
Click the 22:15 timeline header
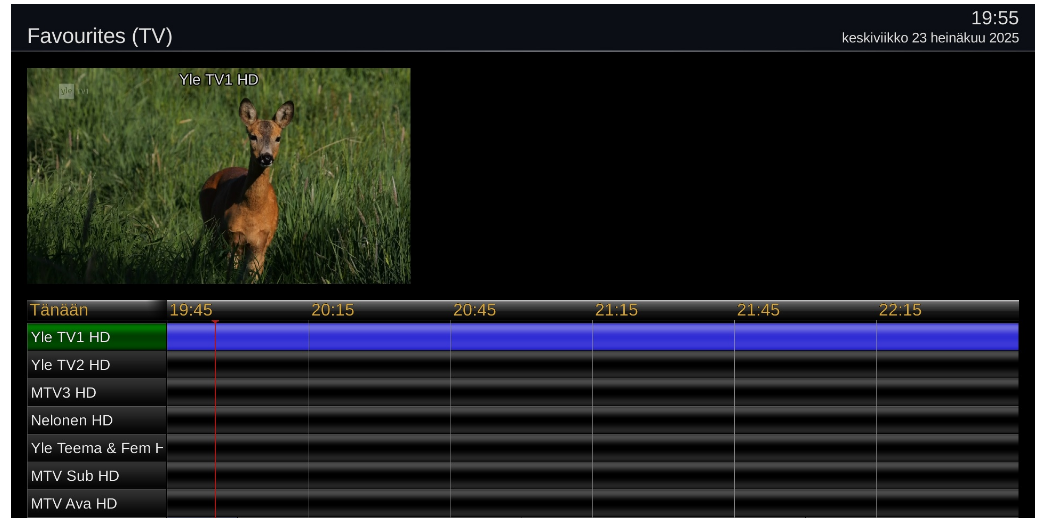click(900, 310)
